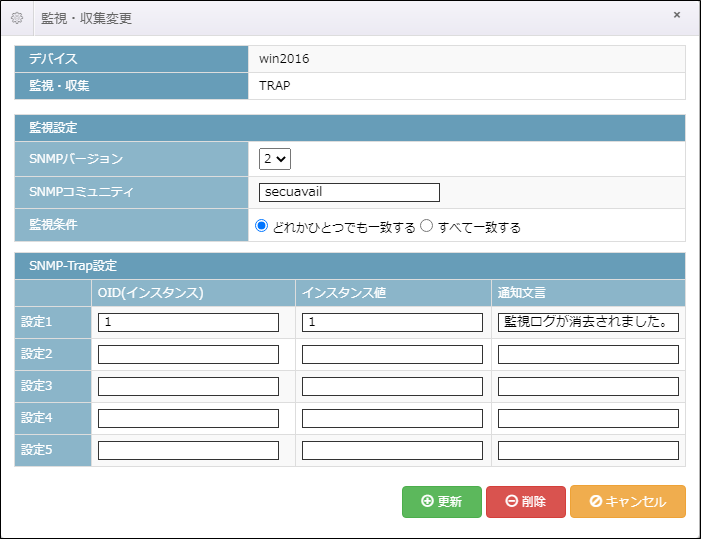Click the 設定1 通知文言 text field
701x539 pixels.
coord(588,322)
